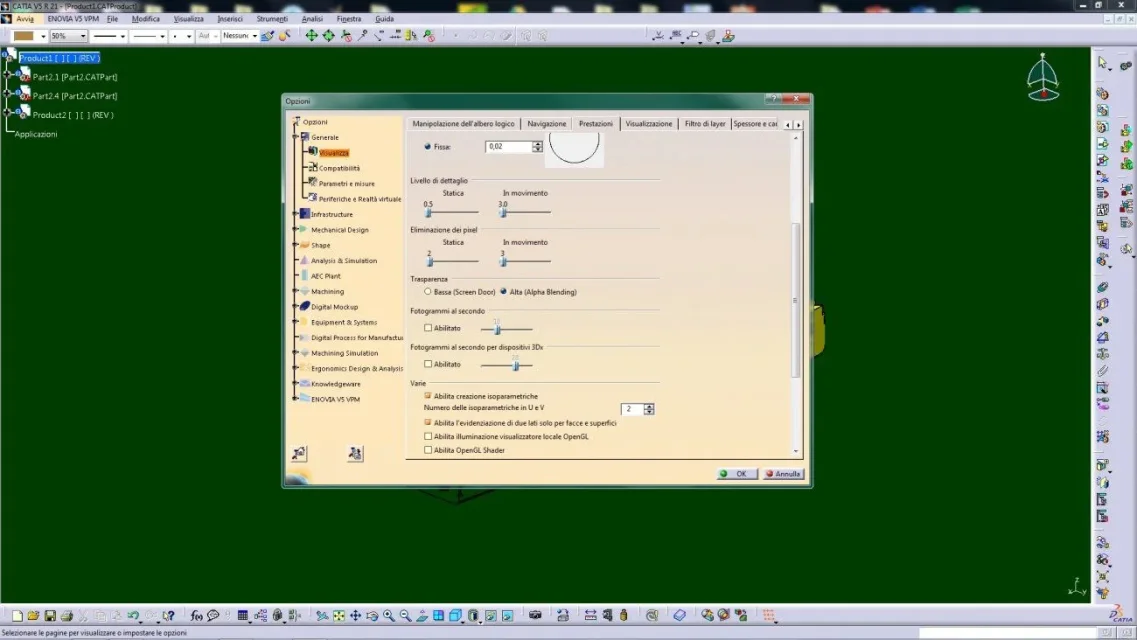Click the Fit All In view icon

339,616
